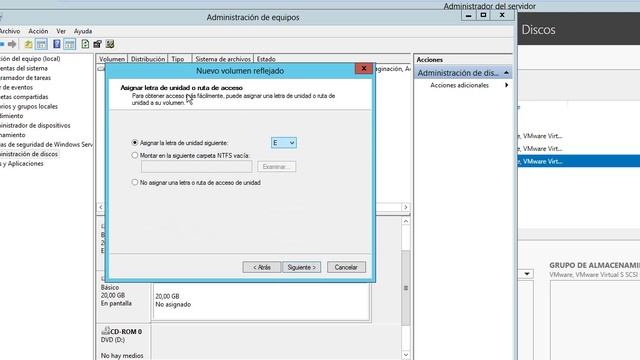Open the drive letter E dropdown
640x360 pixels.
click(284, 143)
